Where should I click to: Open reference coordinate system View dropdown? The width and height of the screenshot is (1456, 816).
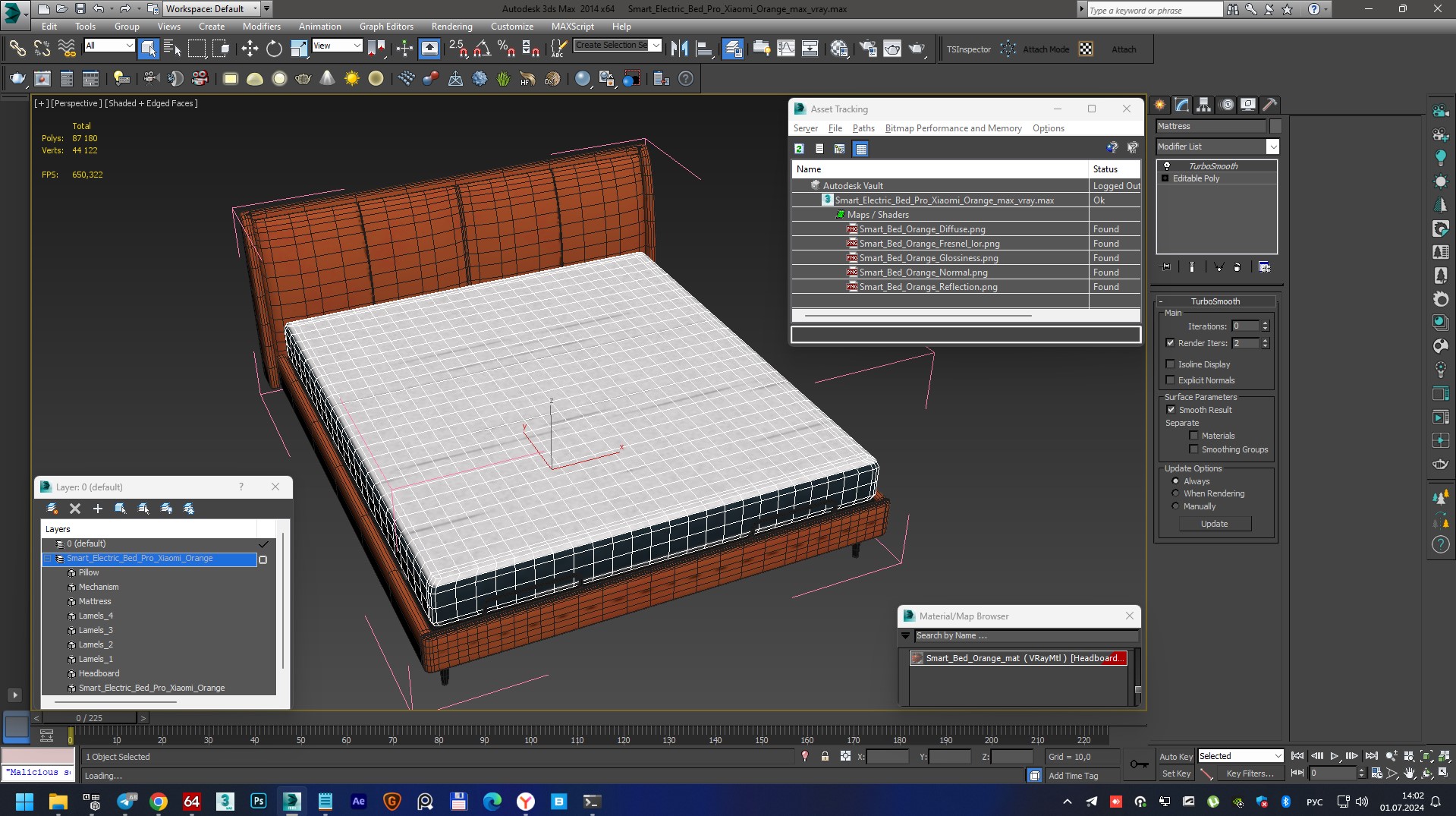click(x=337, y=46)
